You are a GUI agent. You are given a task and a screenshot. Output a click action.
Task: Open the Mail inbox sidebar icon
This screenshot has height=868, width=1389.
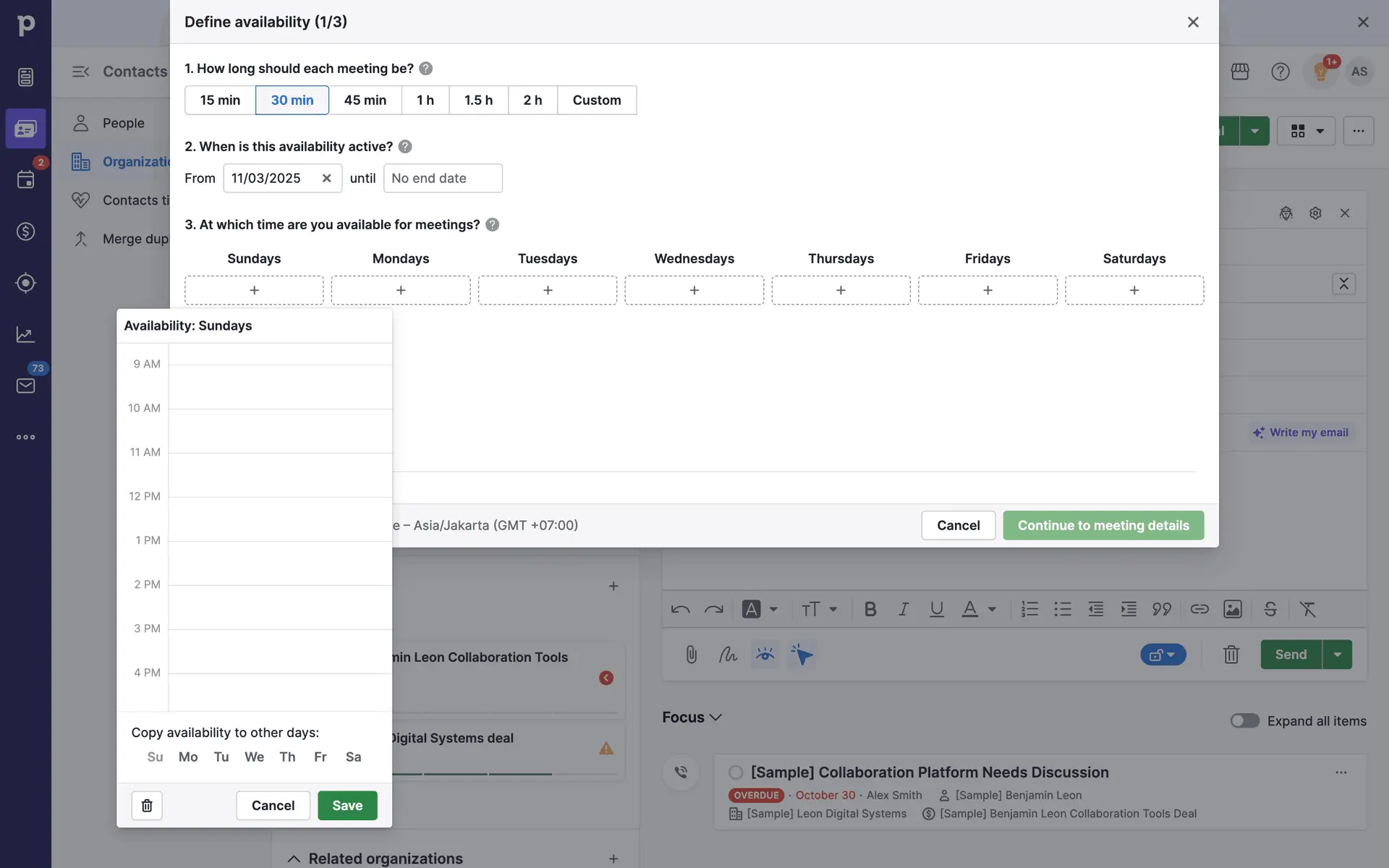coord(25,386)
